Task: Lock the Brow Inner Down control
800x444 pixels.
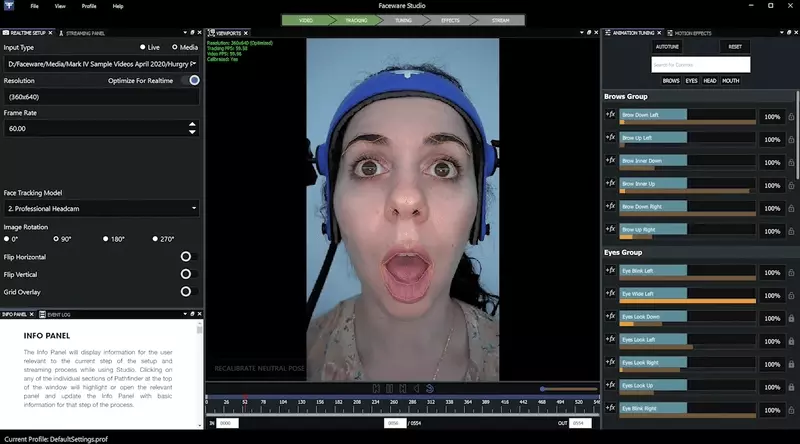Action: tap(791, 163)
